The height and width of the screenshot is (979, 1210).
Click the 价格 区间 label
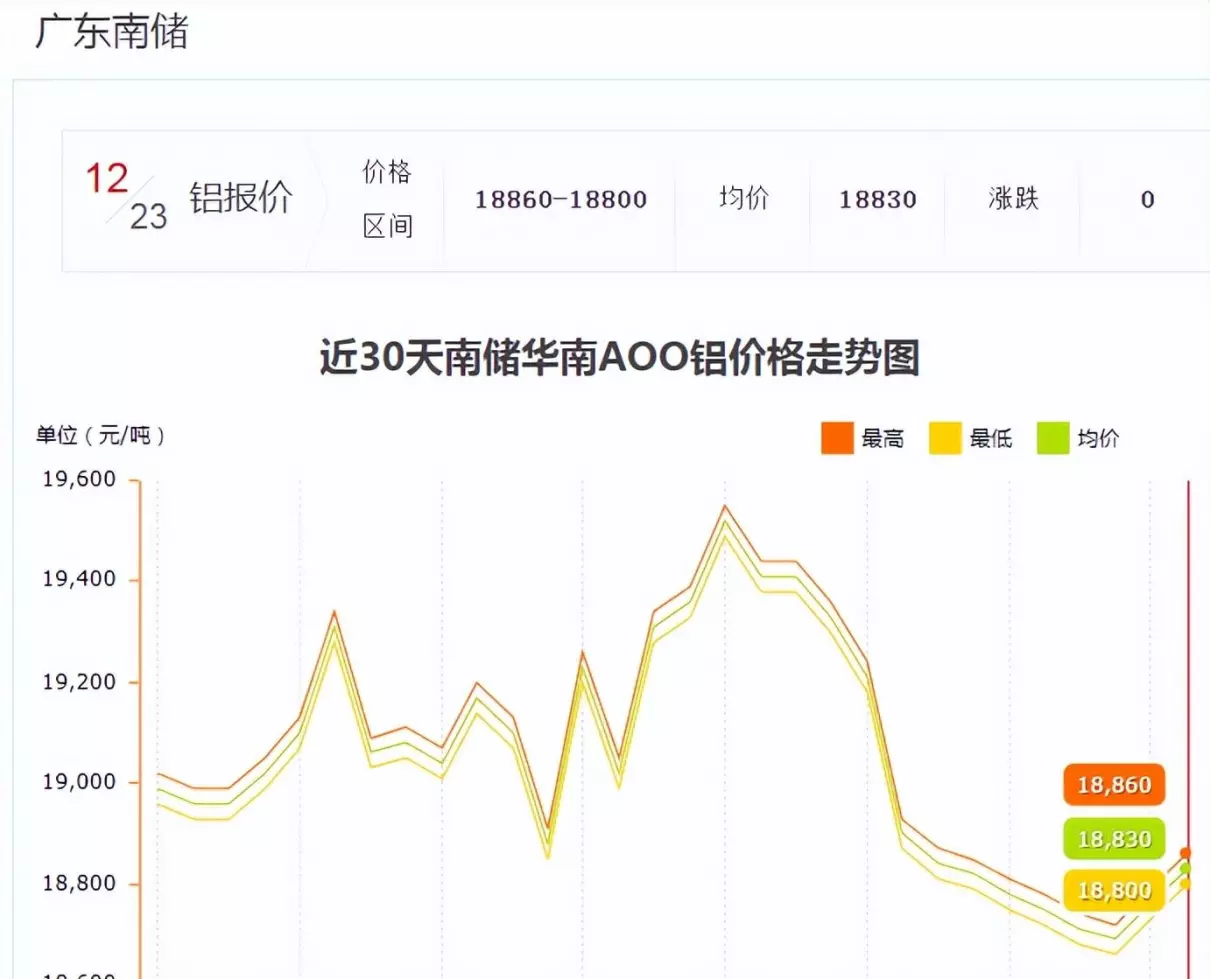(387, 200)
